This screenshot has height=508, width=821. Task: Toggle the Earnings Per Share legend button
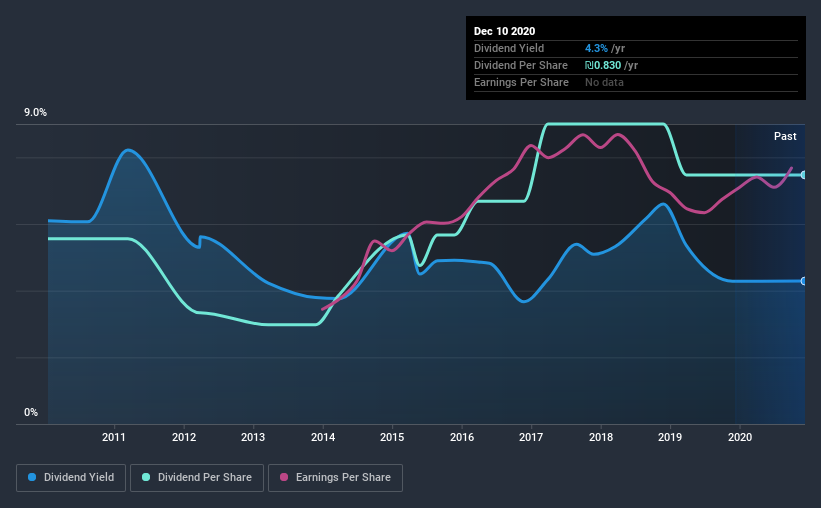point(335,478)
